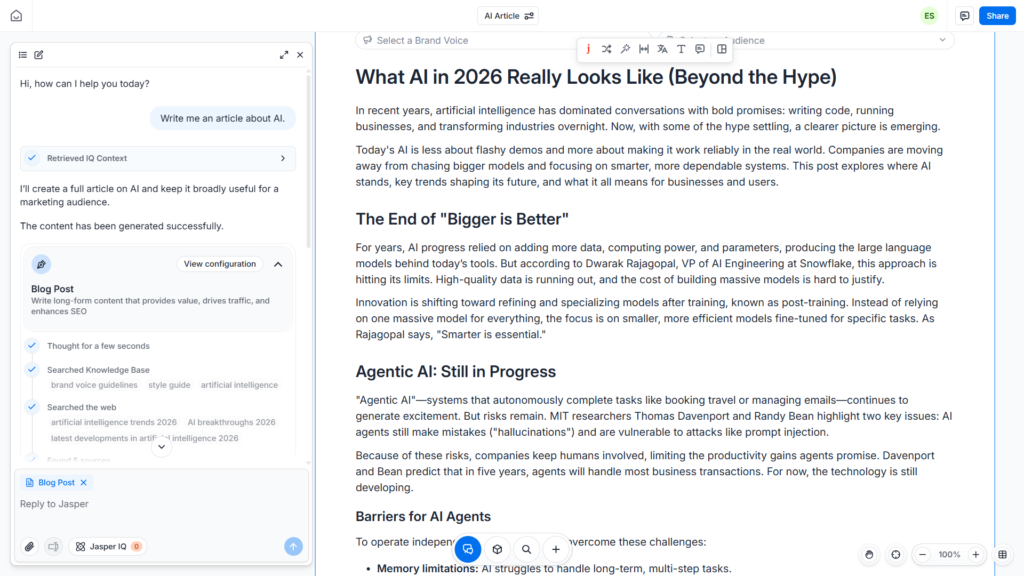Open the chat history list icon
Screen dimensions: 1024x576
(23, 55)
